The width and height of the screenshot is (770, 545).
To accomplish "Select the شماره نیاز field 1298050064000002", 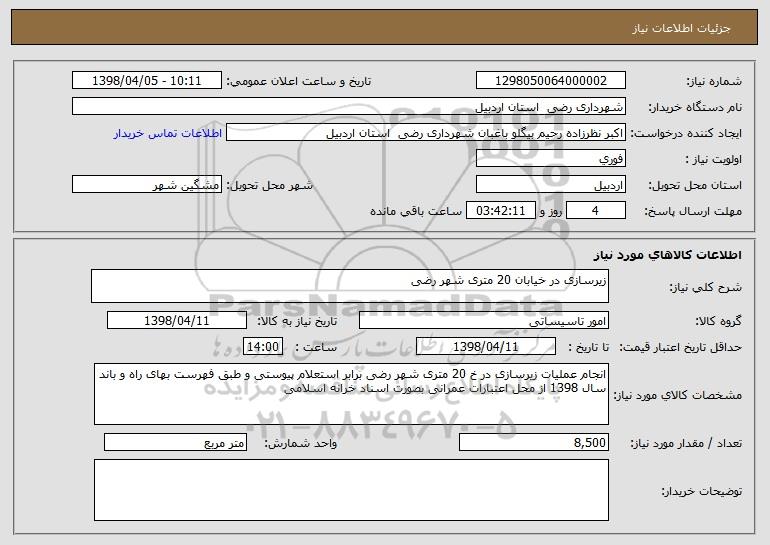I will pos(550,81).
